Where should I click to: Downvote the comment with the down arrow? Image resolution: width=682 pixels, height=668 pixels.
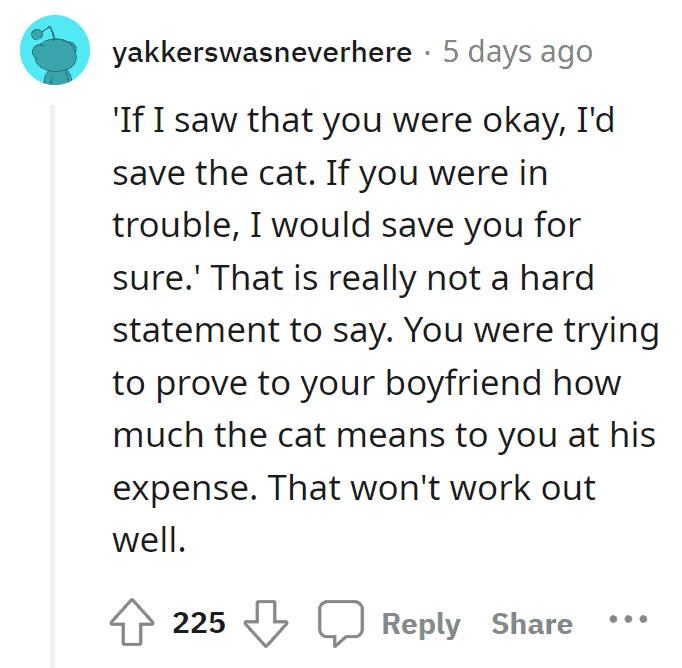click(x=266, y=623)
